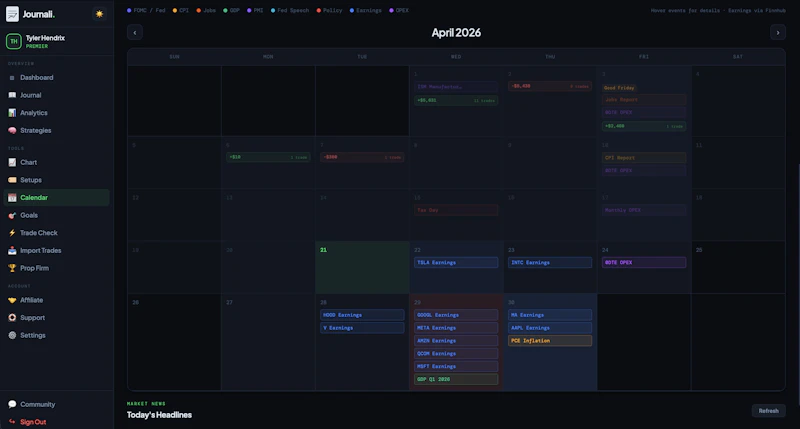Open the Monthly OPEX event
Viewport: 800px width, 429px height.
click(643, 210)
